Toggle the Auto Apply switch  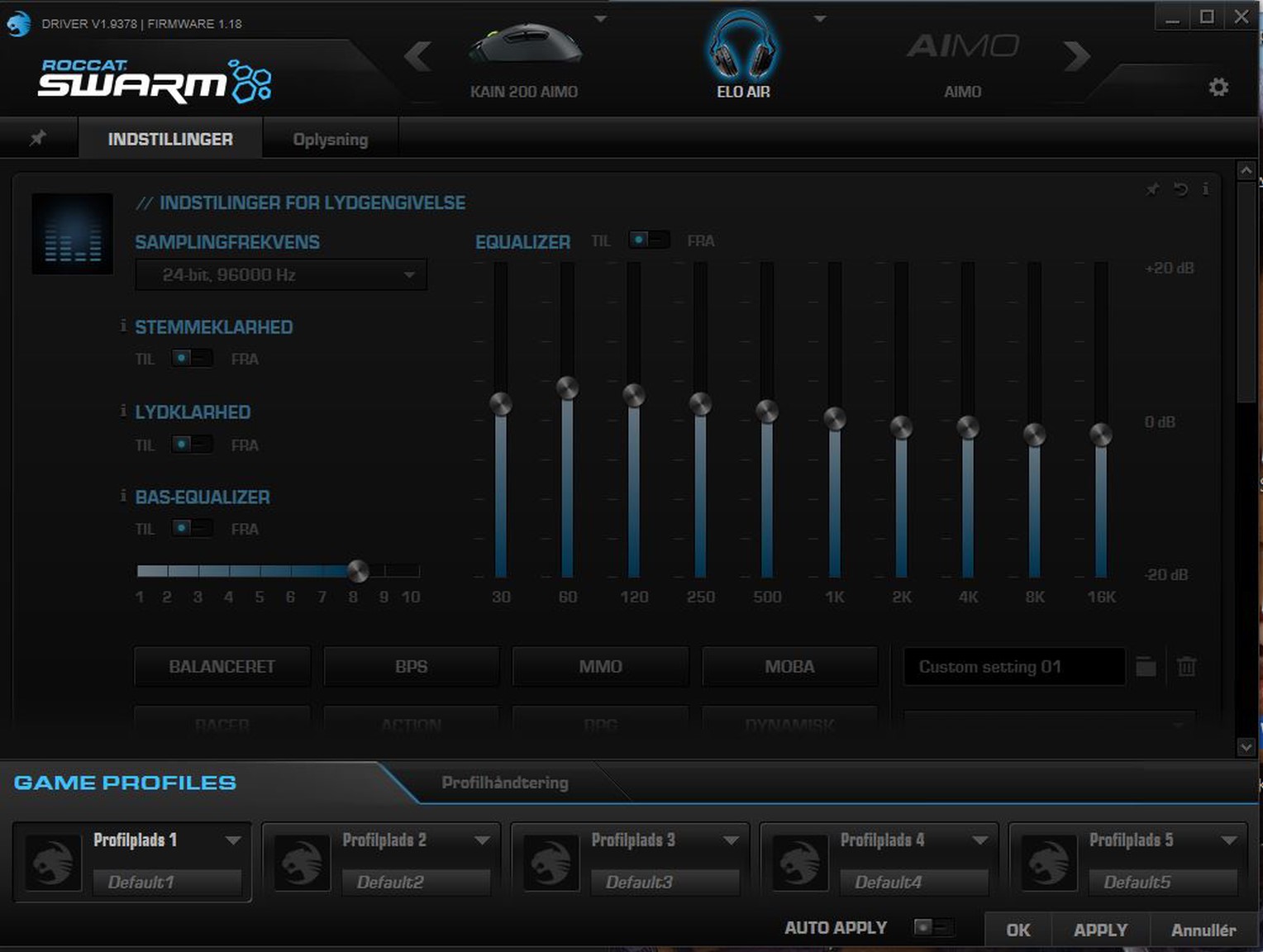point(933,927)
